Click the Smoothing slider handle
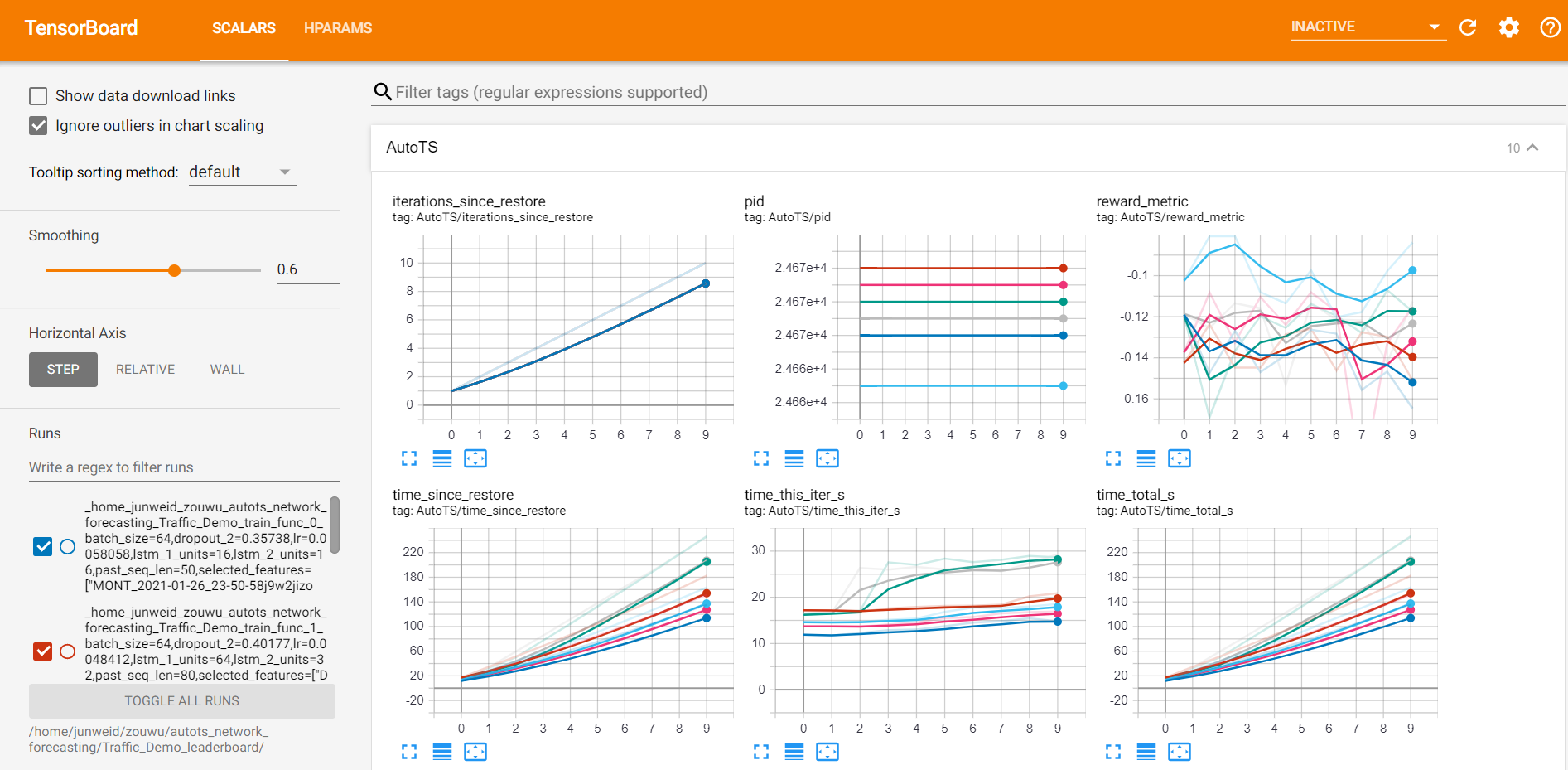 click(x=174, y=270)
